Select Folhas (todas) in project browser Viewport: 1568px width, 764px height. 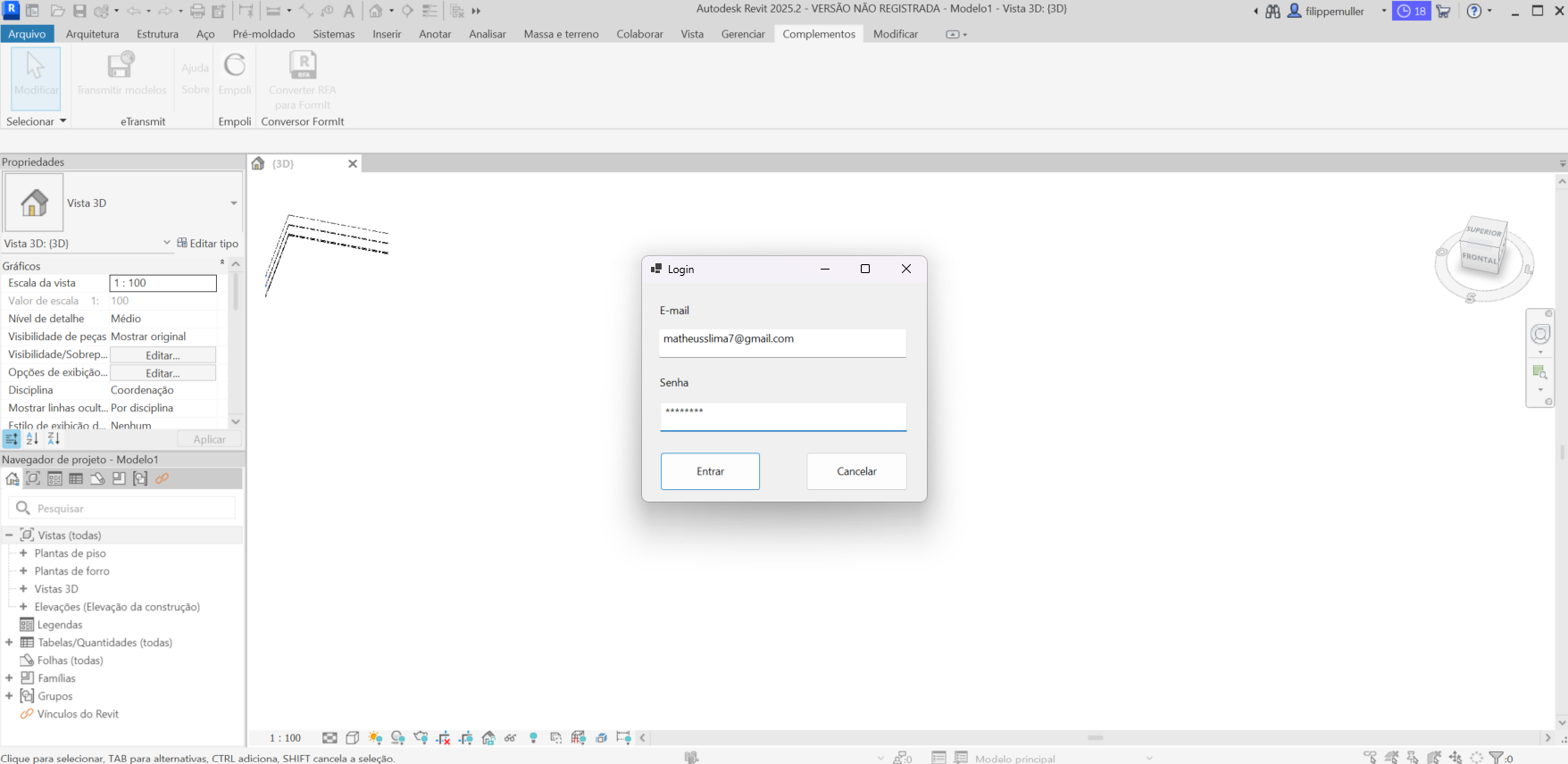[71, 660]
